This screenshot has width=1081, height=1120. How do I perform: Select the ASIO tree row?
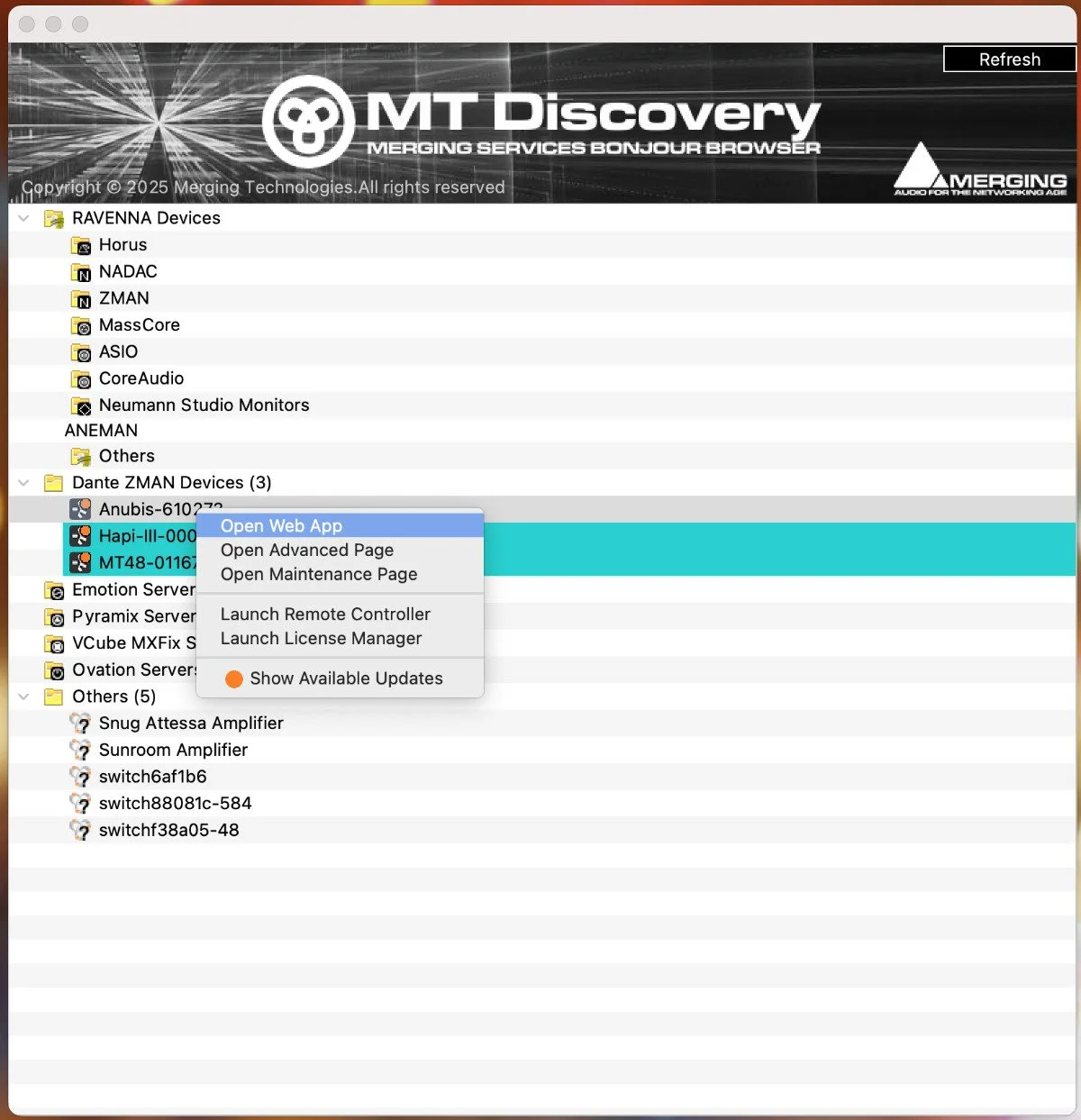pyautogui.click(x=542, y=352)
